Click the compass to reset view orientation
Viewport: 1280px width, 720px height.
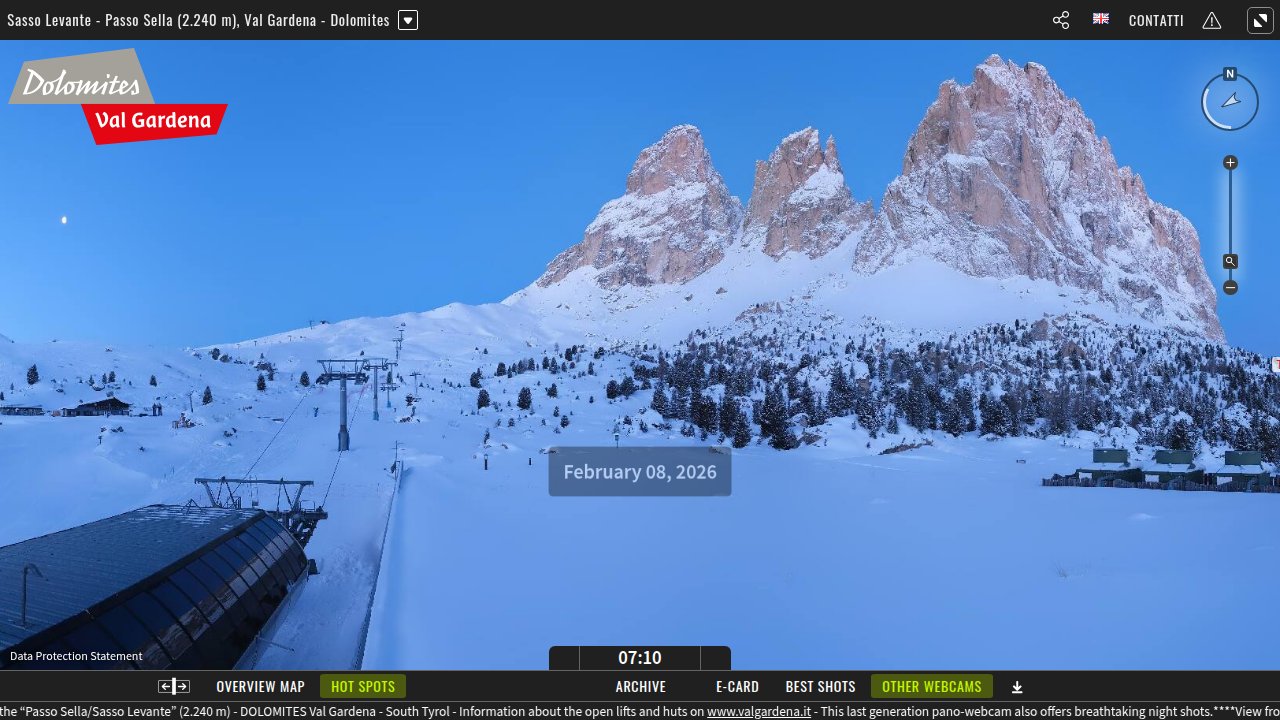coord(1229,101)
